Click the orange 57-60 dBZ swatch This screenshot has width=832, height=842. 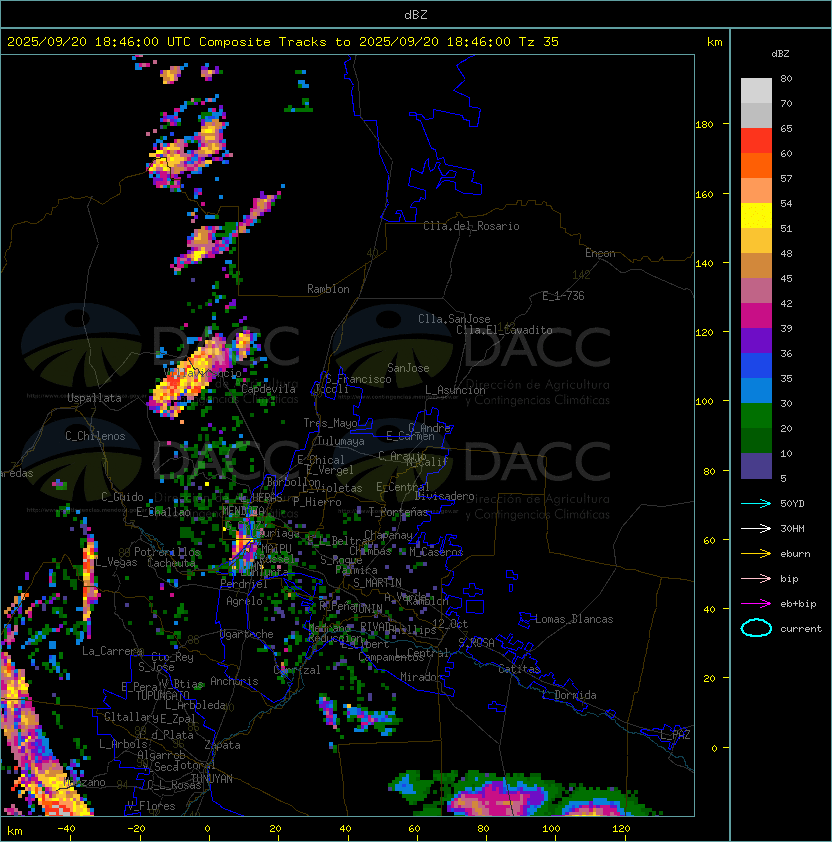click(x=756, y=165)
